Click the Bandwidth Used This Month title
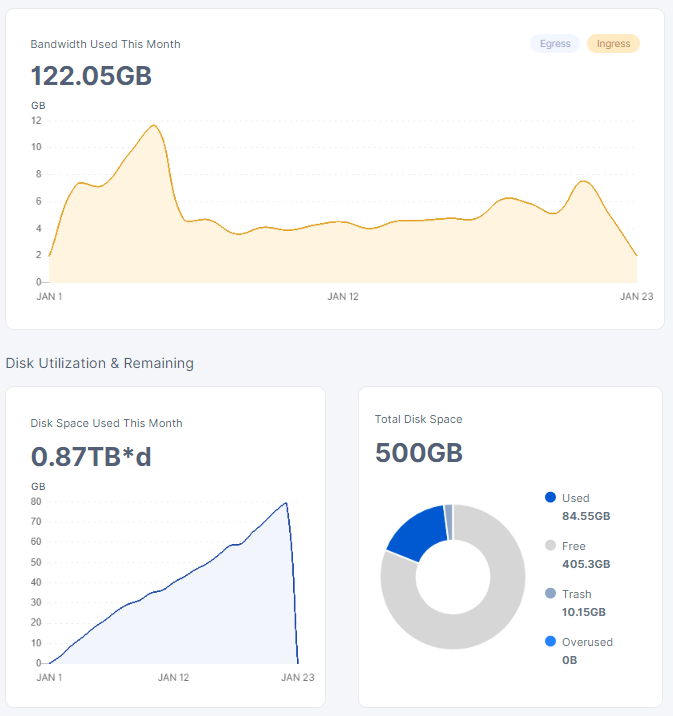 coord(105,44)
